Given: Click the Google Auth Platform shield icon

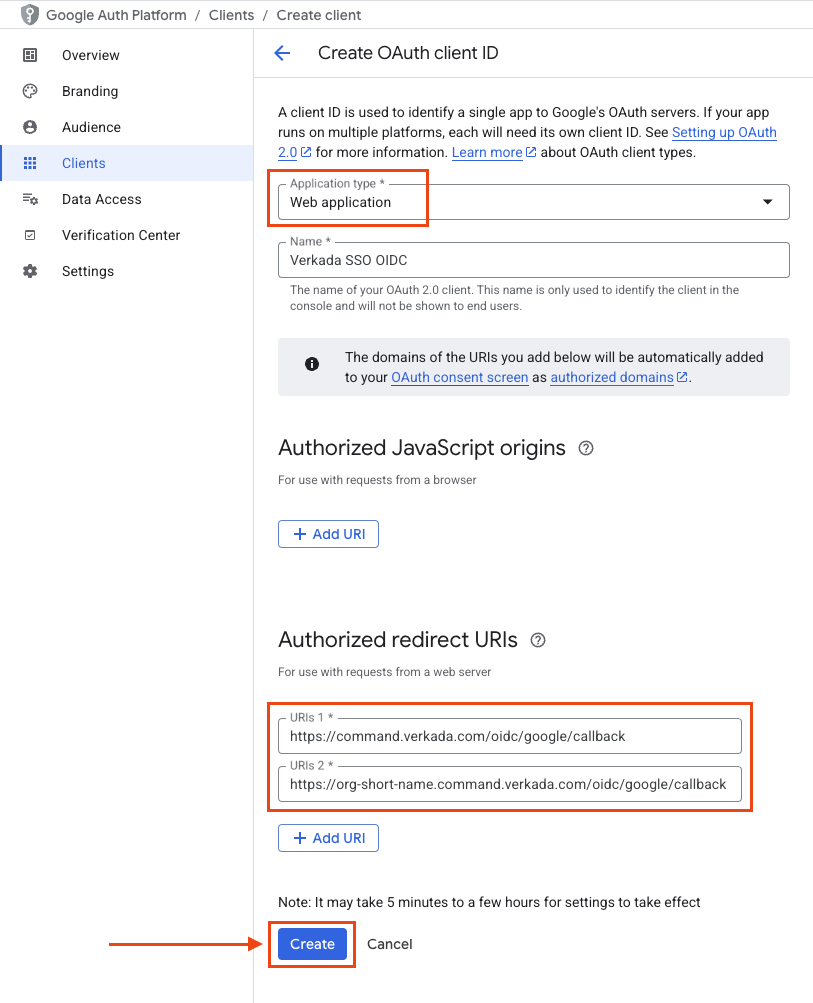Looking at the screenshot, I should tap(29, 15).
